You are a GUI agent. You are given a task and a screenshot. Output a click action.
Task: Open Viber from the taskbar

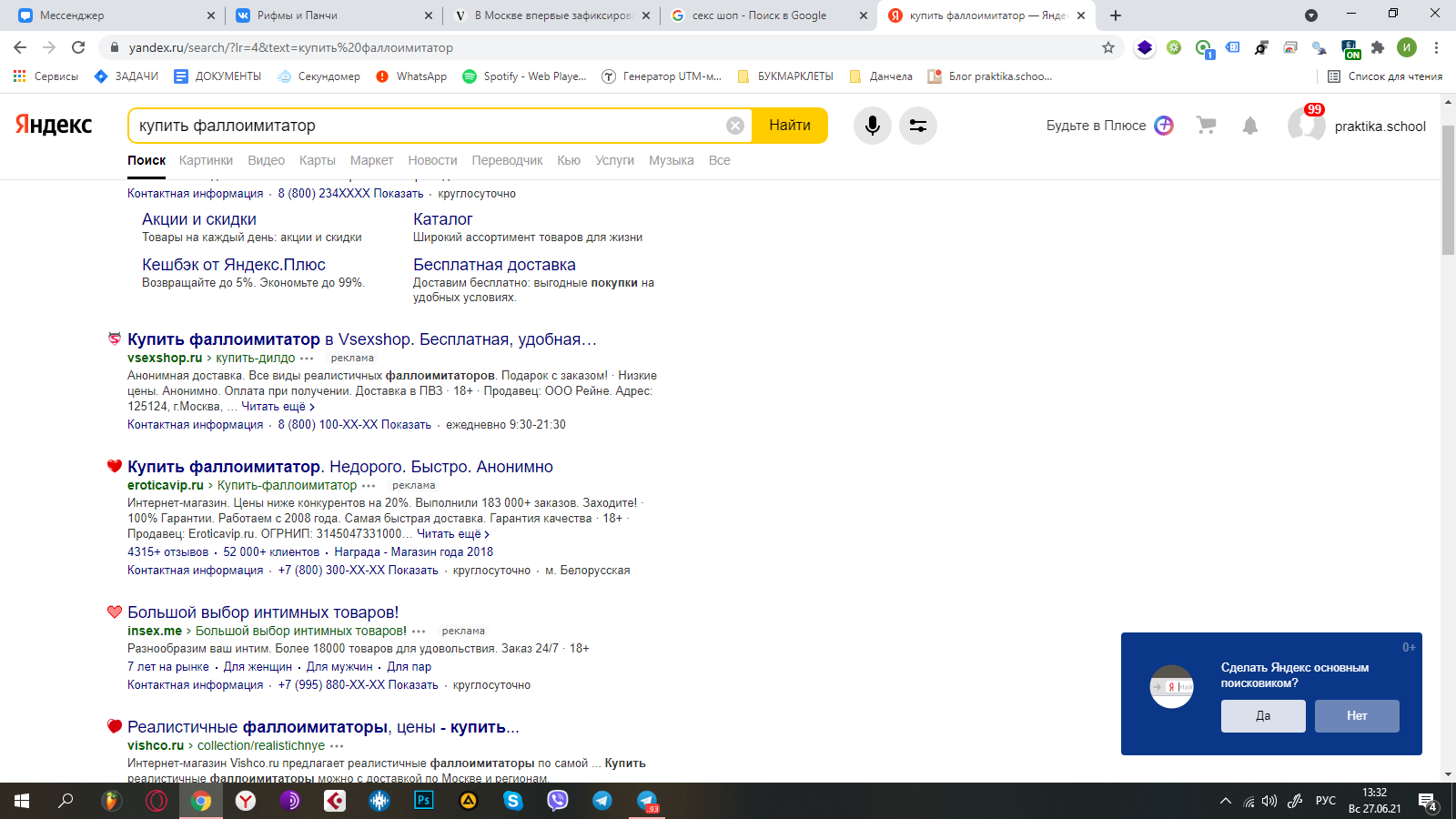pyautogui.click(x=558, y=801)
